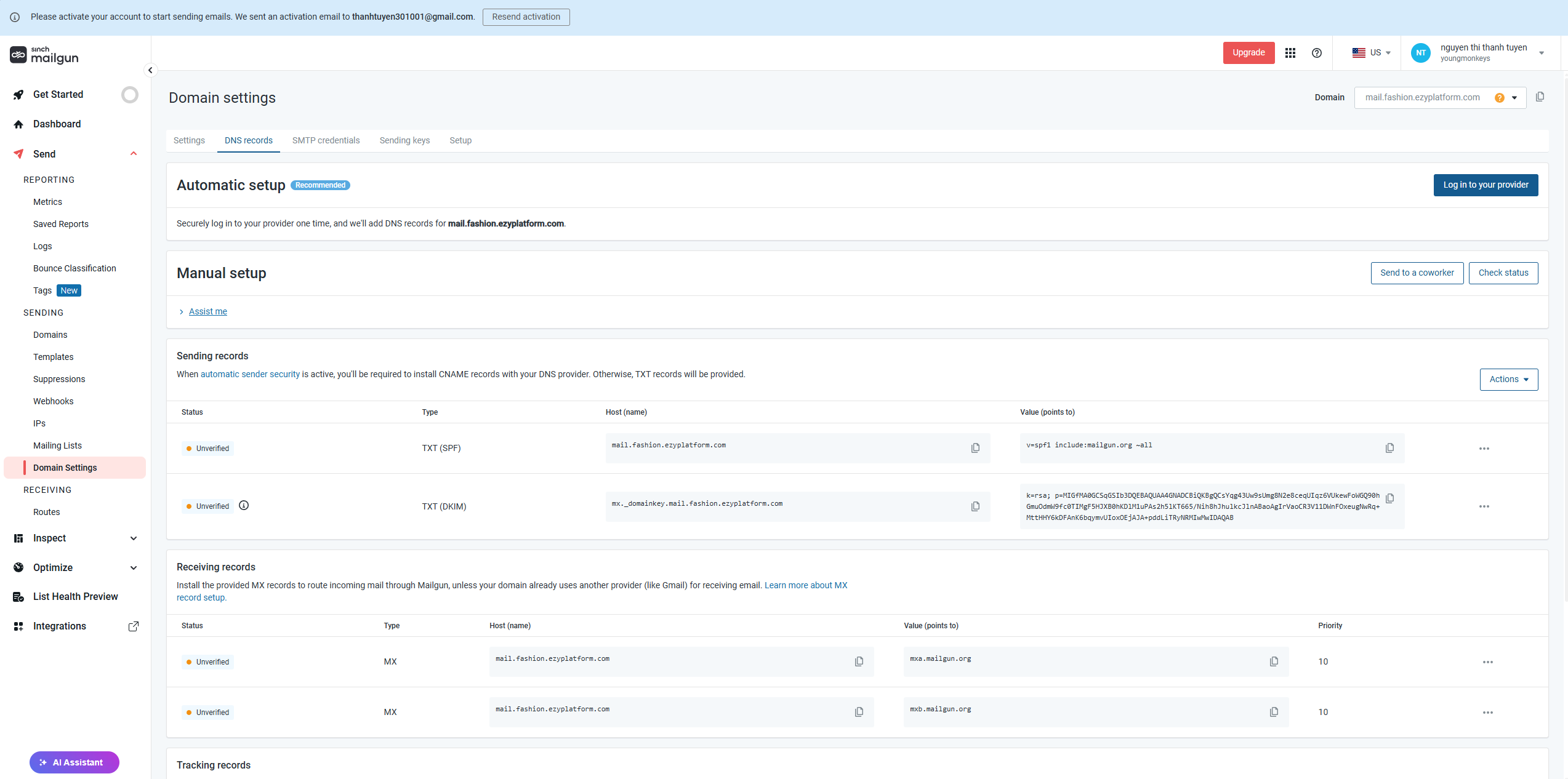Copy the DKIM host name
This screenshot has width=1568, height=779.
[975, 506]
